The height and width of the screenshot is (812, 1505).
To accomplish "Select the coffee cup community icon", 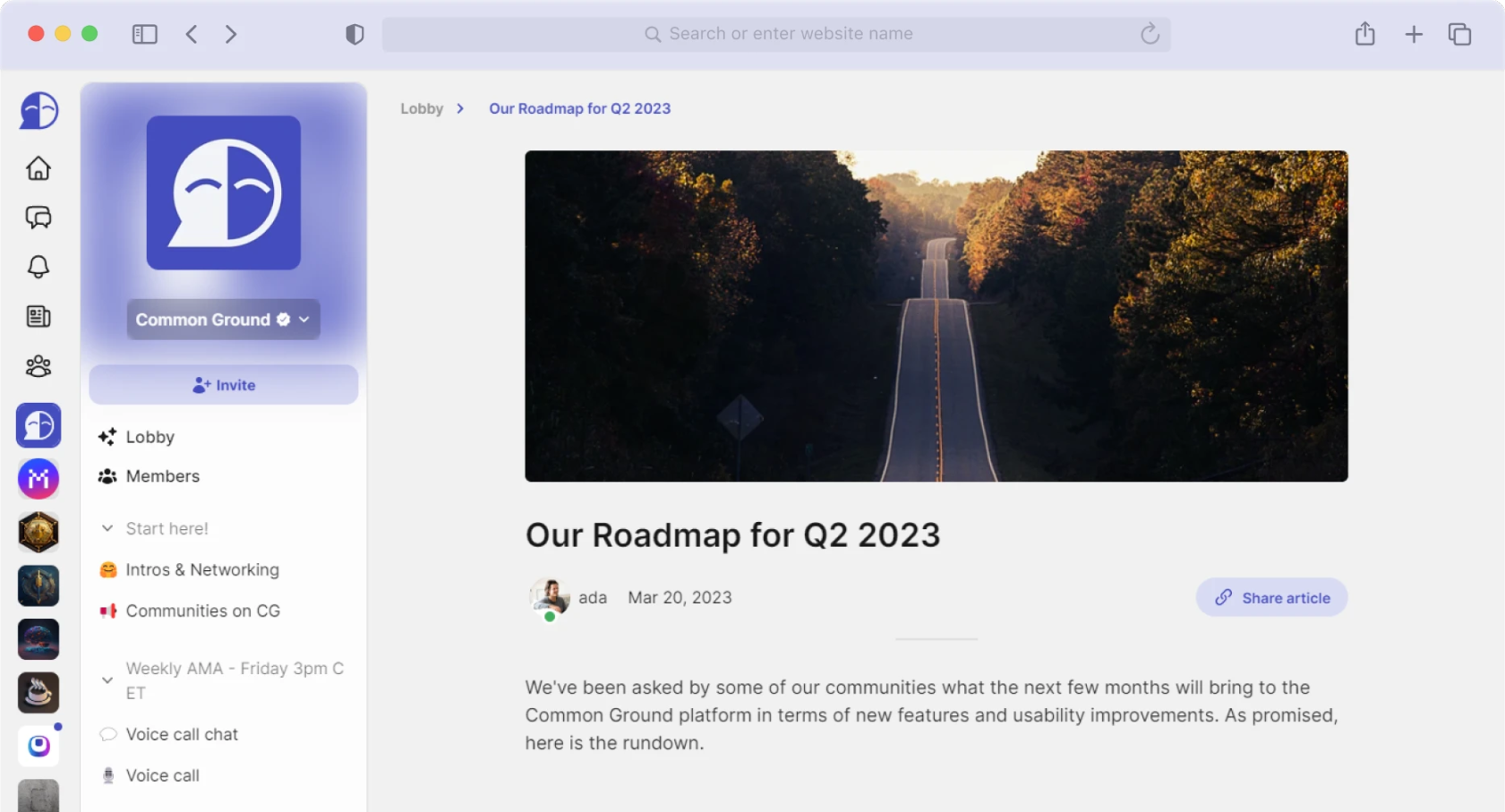I will tap(38, 693).
